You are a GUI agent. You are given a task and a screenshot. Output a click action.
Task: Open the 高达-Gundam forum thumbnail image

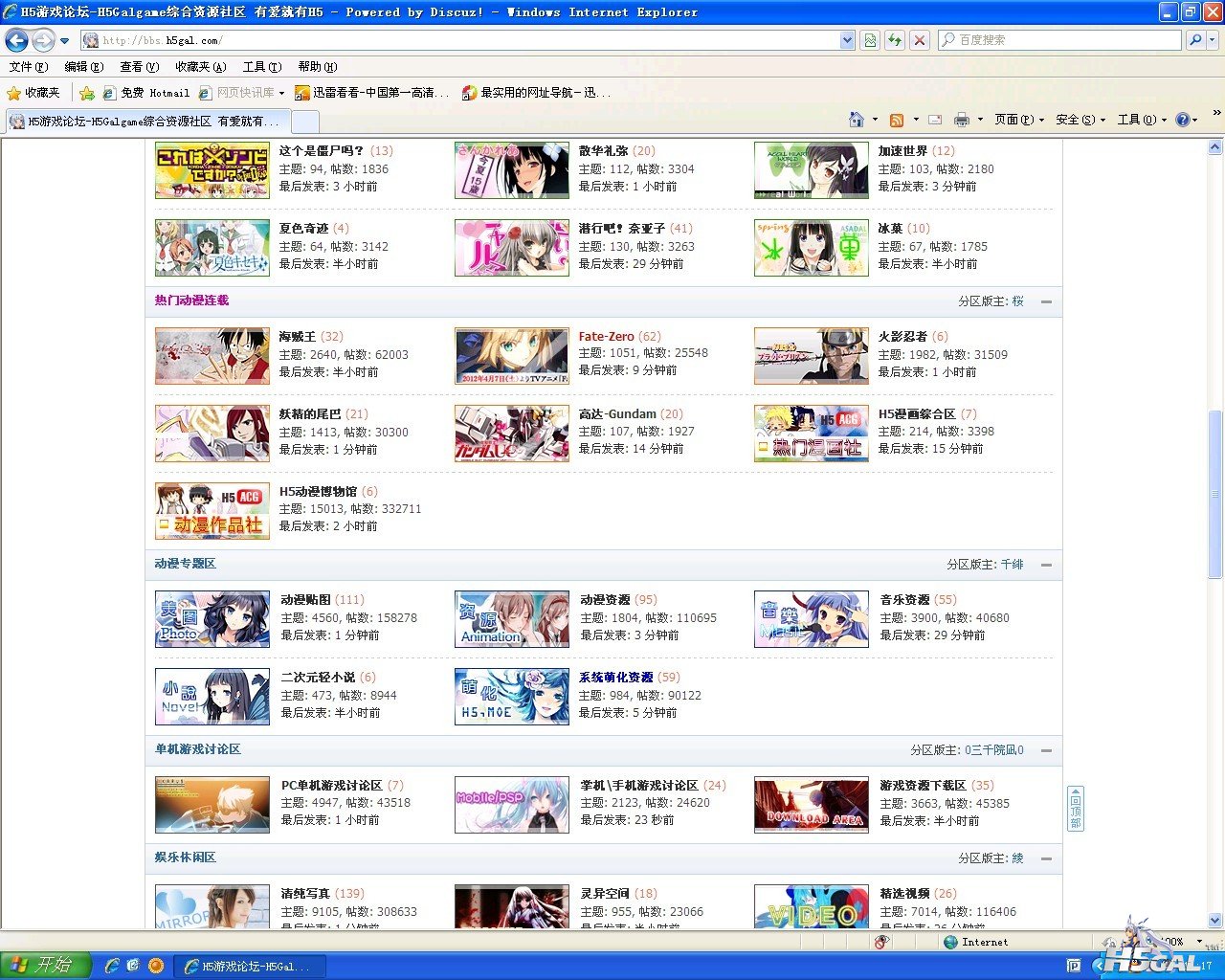point(512,434)
